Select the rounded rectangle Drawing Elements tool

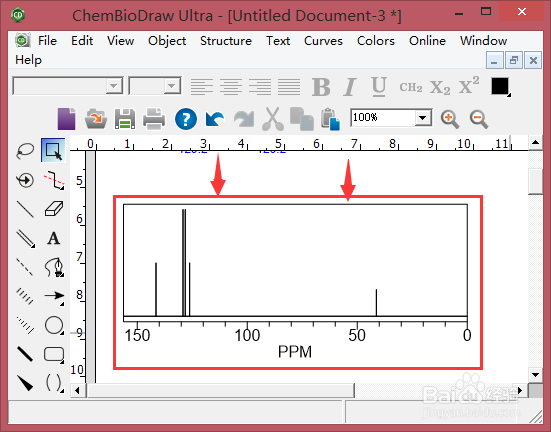point(54,354)
